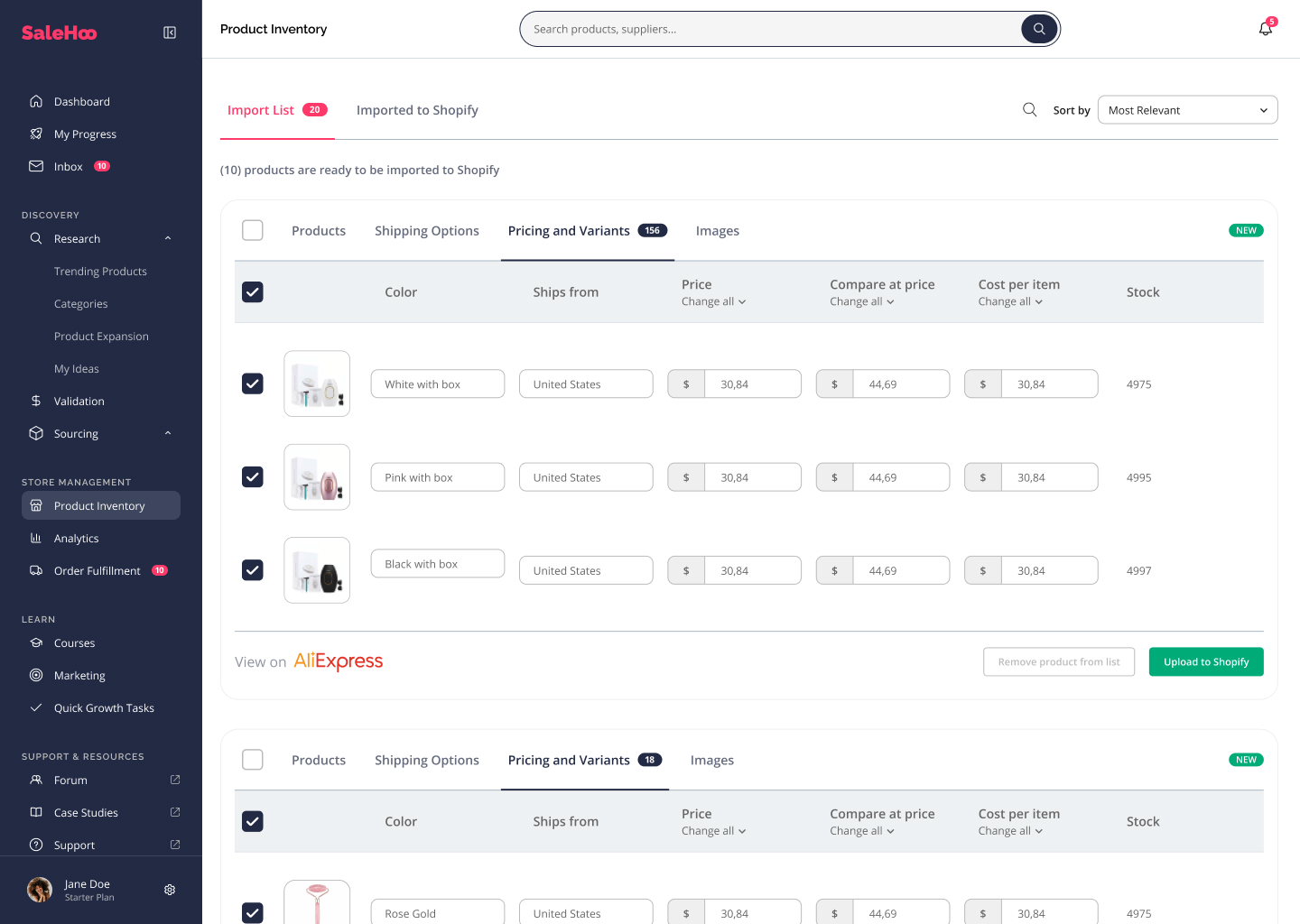The height and width of the screenshot is (924, 1300).
Task: Uncheck the Rose Gold variant
Action: click(x=253, y=912)
